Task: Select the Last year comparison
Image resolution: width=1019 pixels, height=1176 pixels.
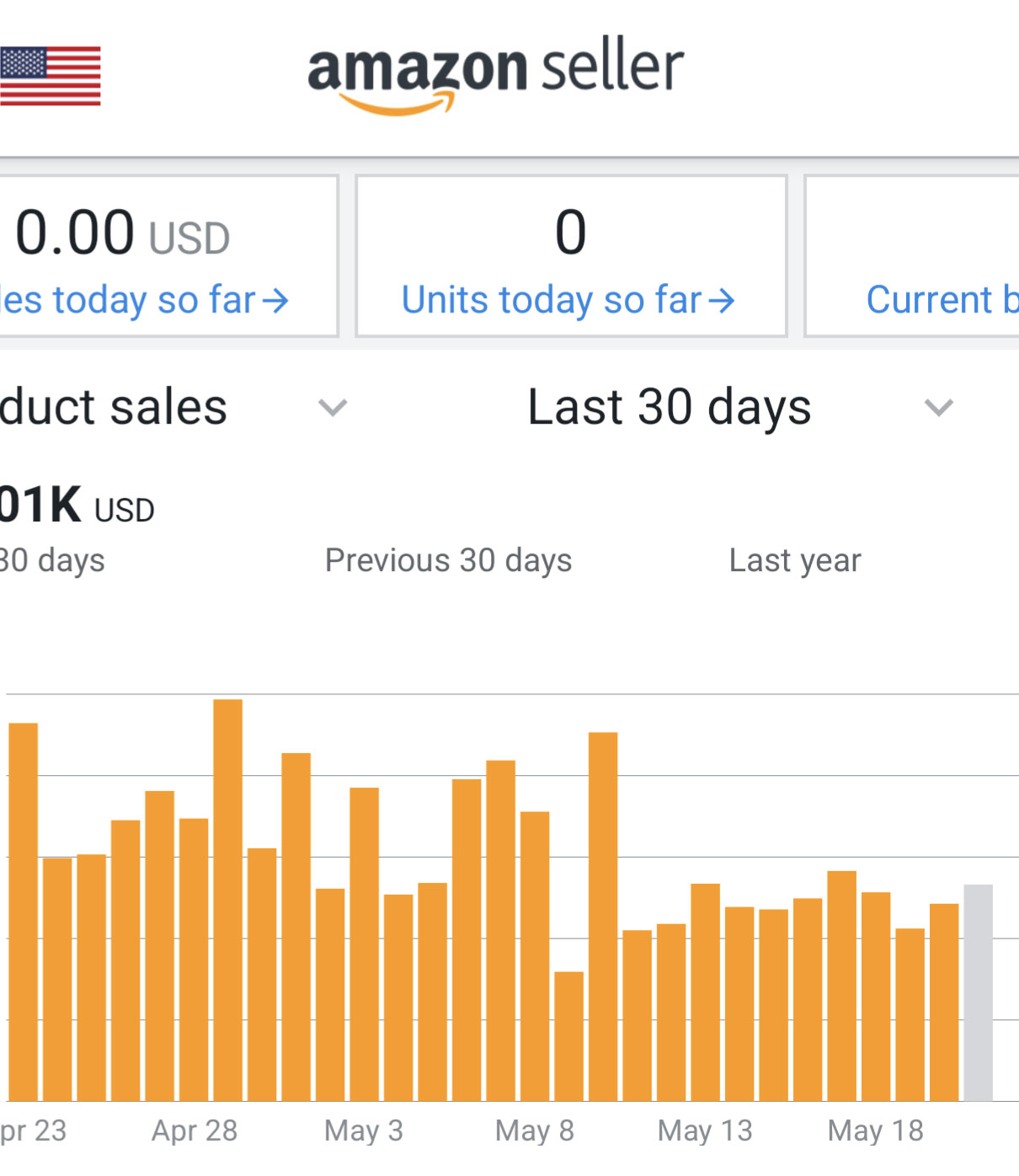Action: 795,561
